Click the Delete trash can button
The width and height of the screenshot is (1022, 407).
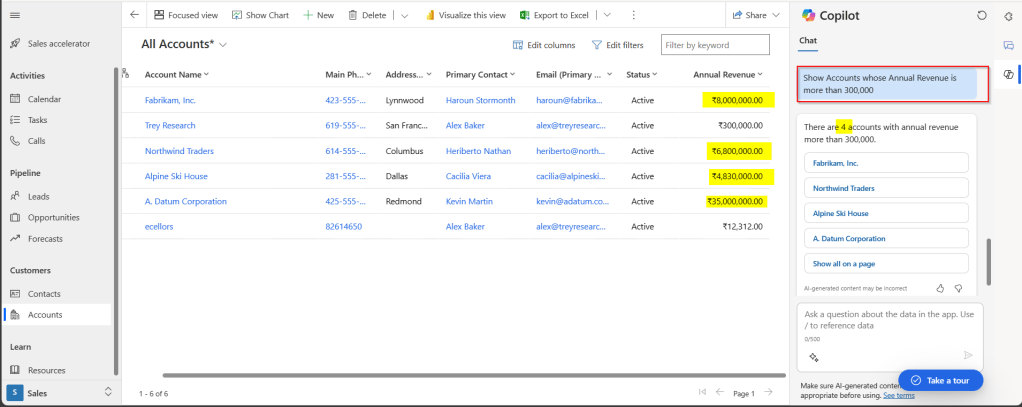tap(367, 15)
